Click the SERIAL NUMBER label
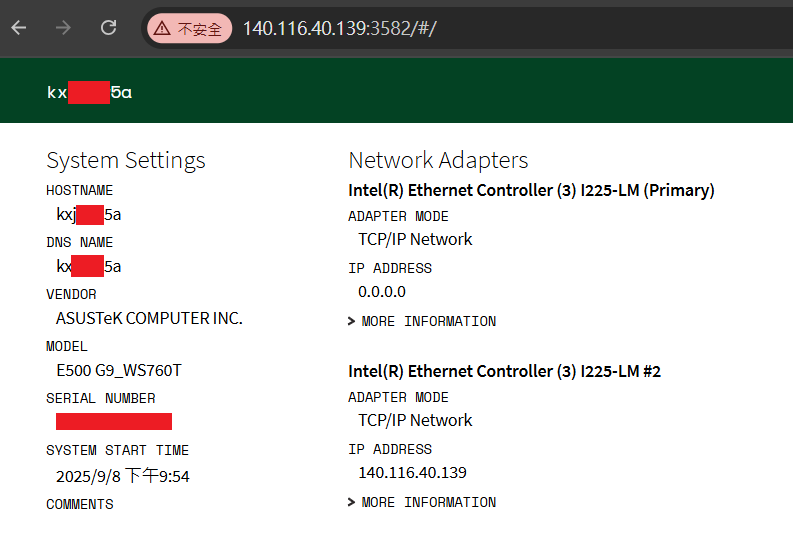The image size is (793, 552). [x=101, y=399]
